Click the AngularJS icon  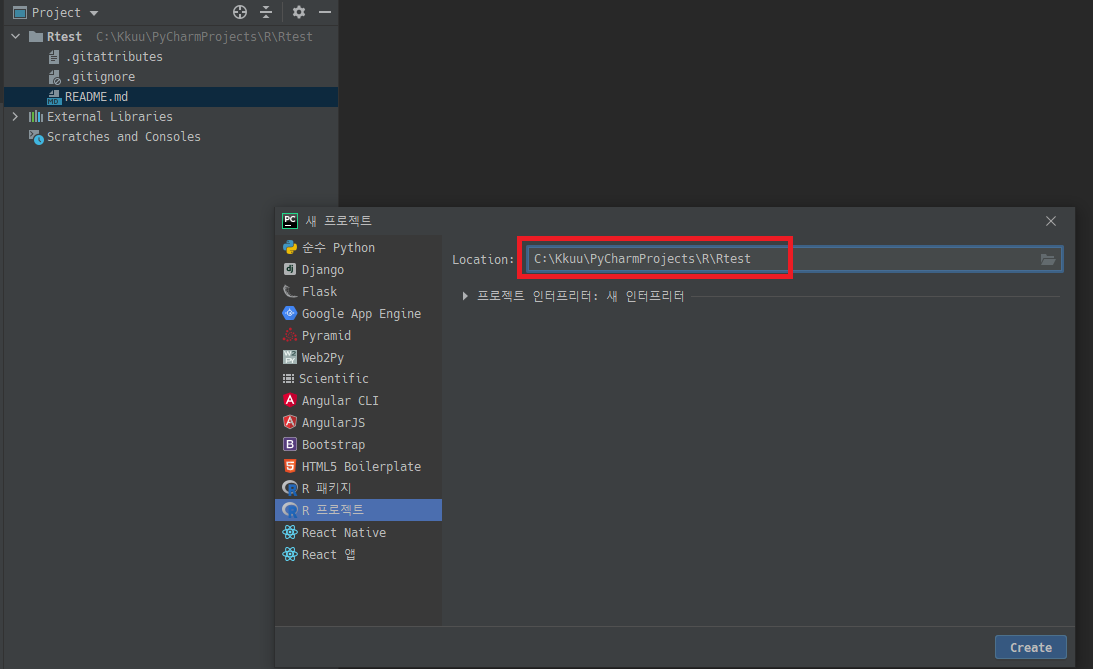tap(290, 422)
